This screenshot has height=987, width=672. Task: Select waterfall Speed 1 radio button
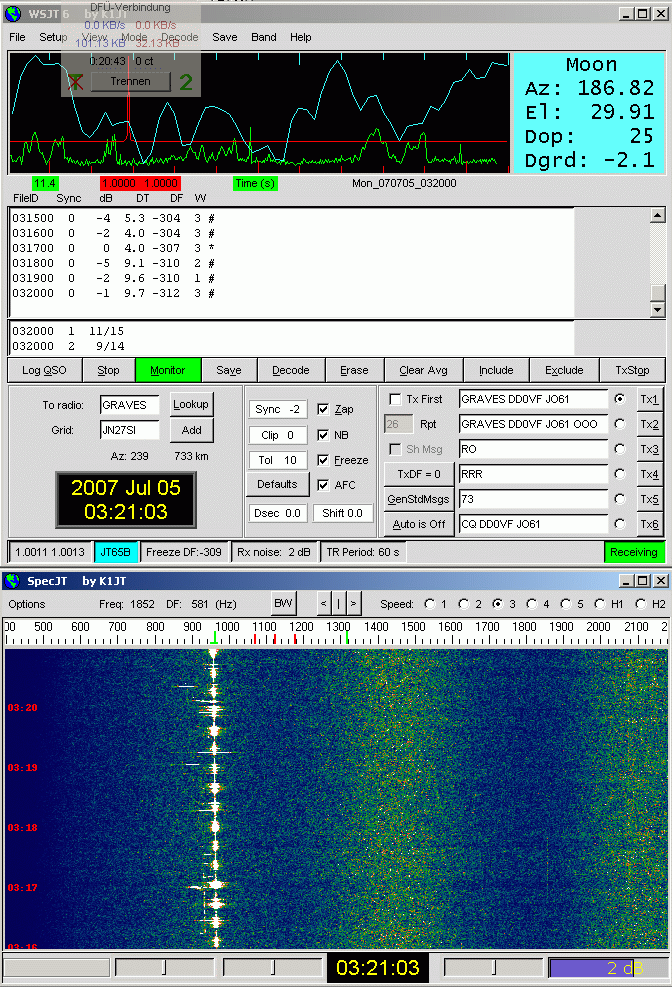(430, 604)
